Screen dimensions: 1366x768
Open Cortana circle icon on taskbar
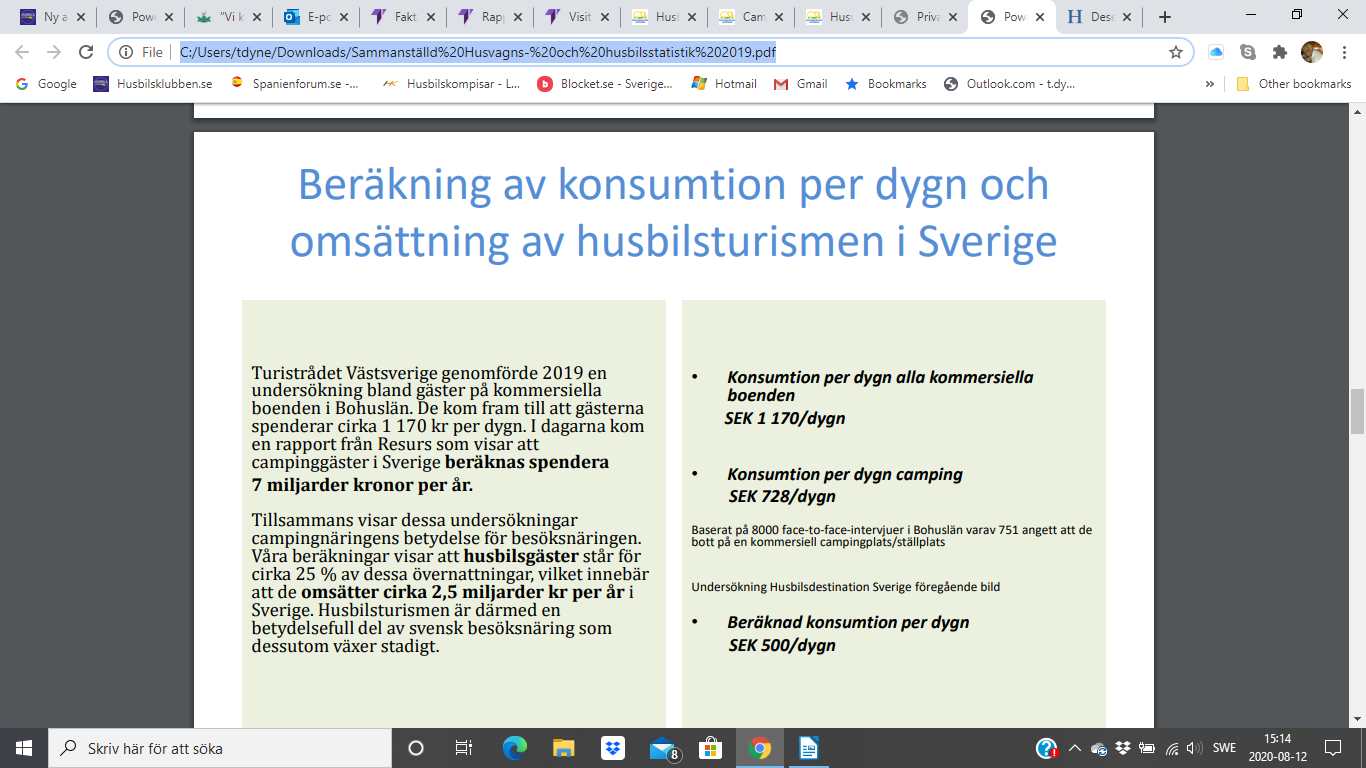click(416, 747)
